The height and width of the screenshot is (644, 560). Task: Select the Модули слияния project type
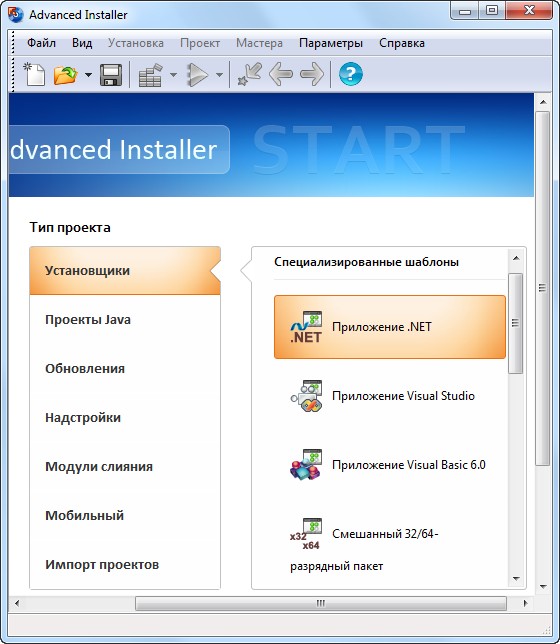[125, 467]
